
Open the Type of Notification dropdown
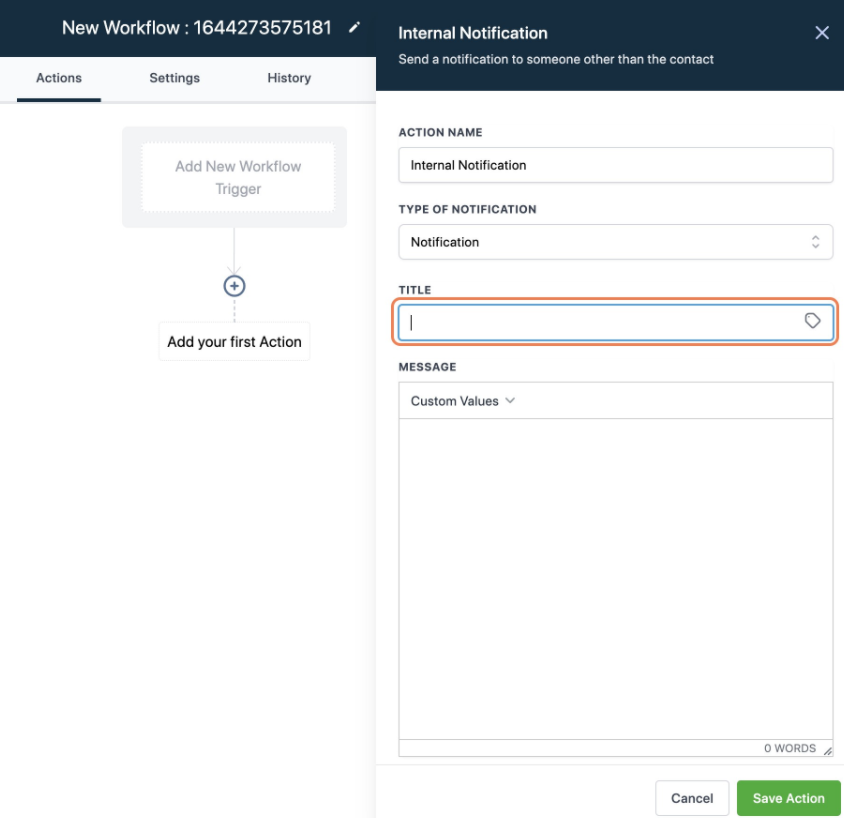(x=615, y=242)
